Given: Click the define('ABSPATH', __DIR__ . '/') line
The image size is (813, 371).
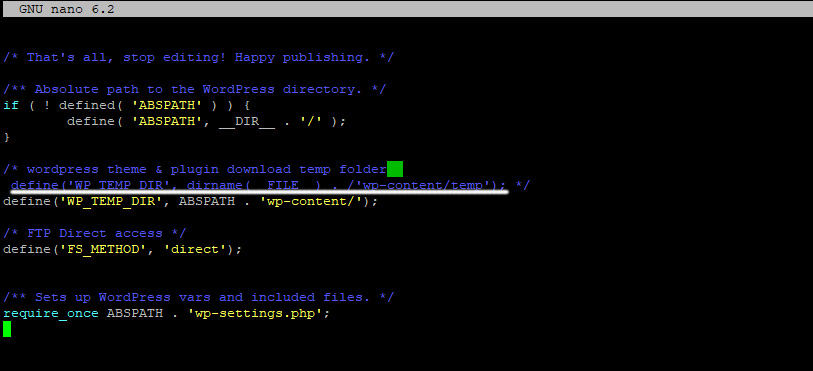Looking at the screenshot, I should tap(206, 121).
